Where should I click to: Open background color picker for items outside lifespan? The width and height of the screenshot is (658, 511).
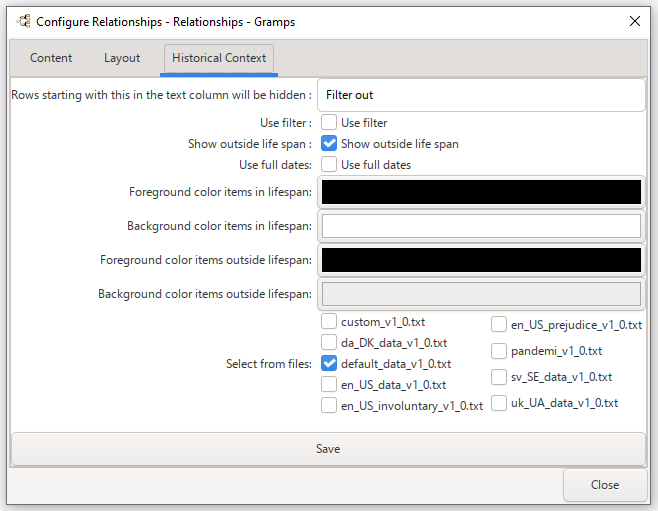click(x=481, y=294)
